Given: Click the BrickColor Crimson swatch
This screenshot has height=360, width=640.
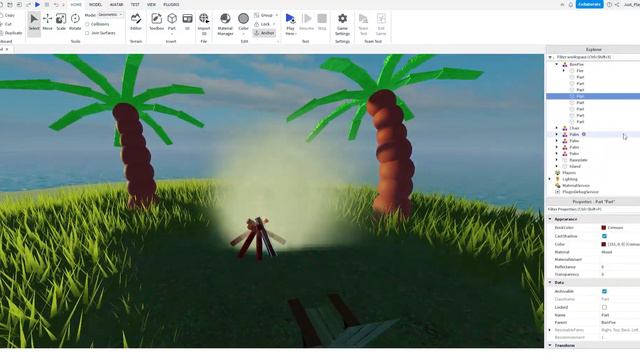Looking at the screenshot, I should [604, 228].
